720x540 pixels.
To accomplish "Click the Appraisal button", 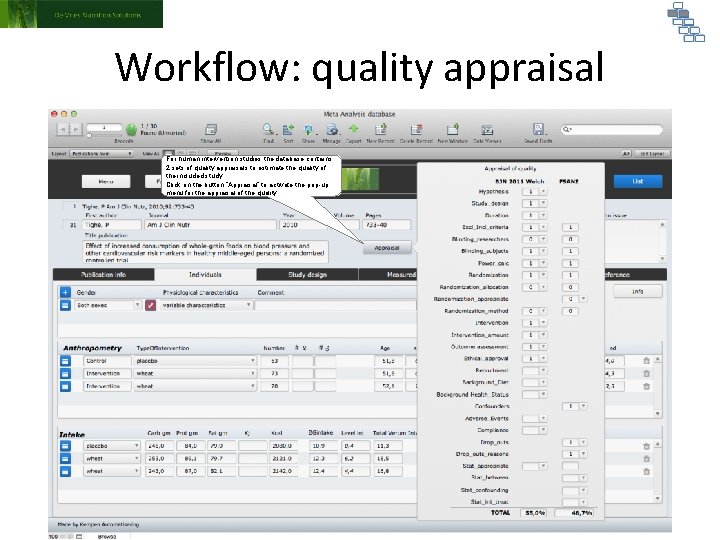I will tap(387, 248).
